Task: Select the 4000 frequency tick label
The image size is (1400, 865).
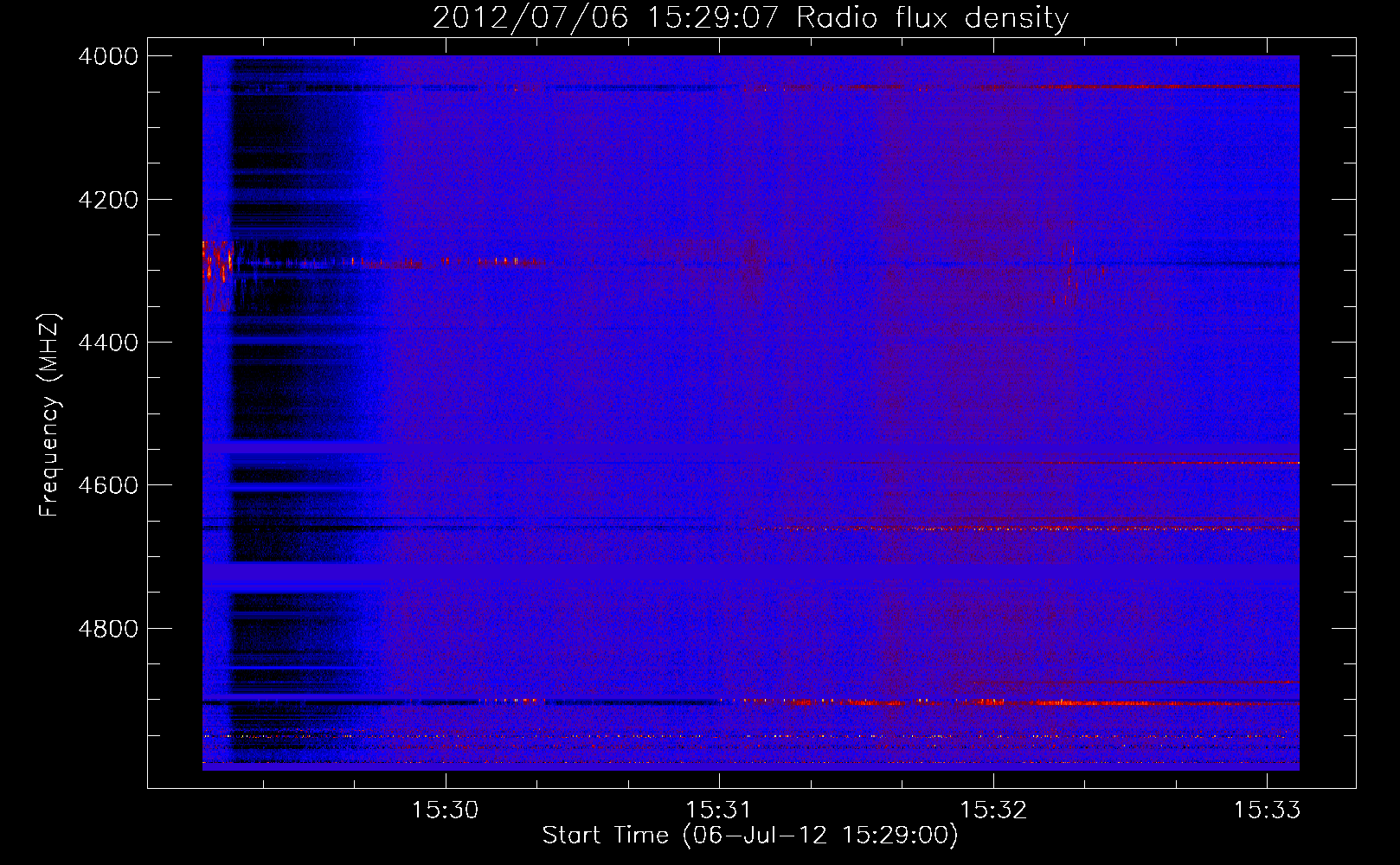Action: pyautogui.click(x=107, y=56)
